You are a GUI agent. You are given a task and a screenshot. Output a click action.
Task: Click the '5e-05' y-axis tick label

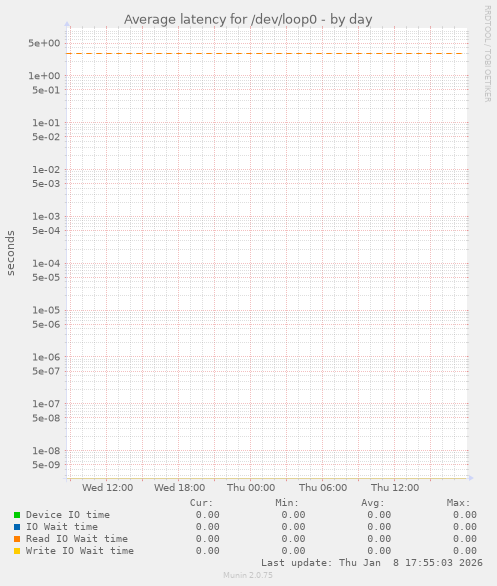click(x=46, y=278)
